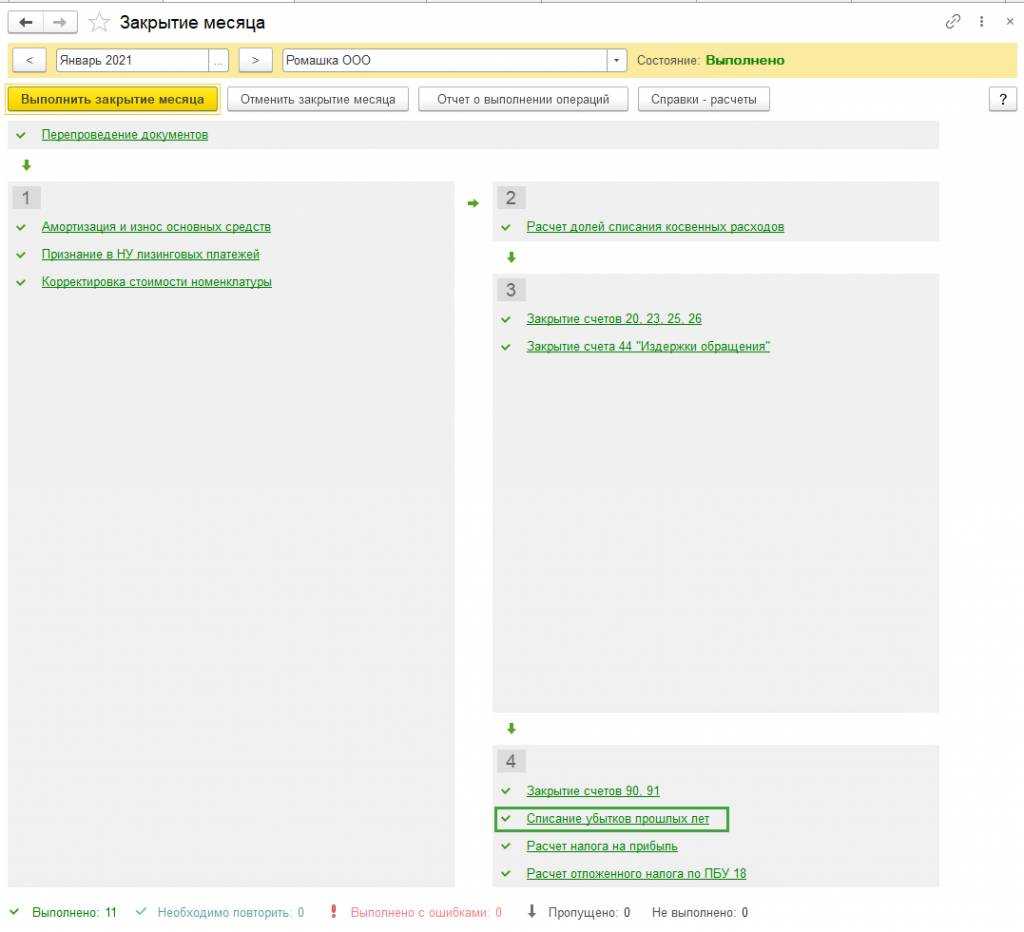Image resolution: width=1024 pixels, height=932 pixels.
Task: Open Амортизация и износ основных средств
Action: (x=156, y=227)
